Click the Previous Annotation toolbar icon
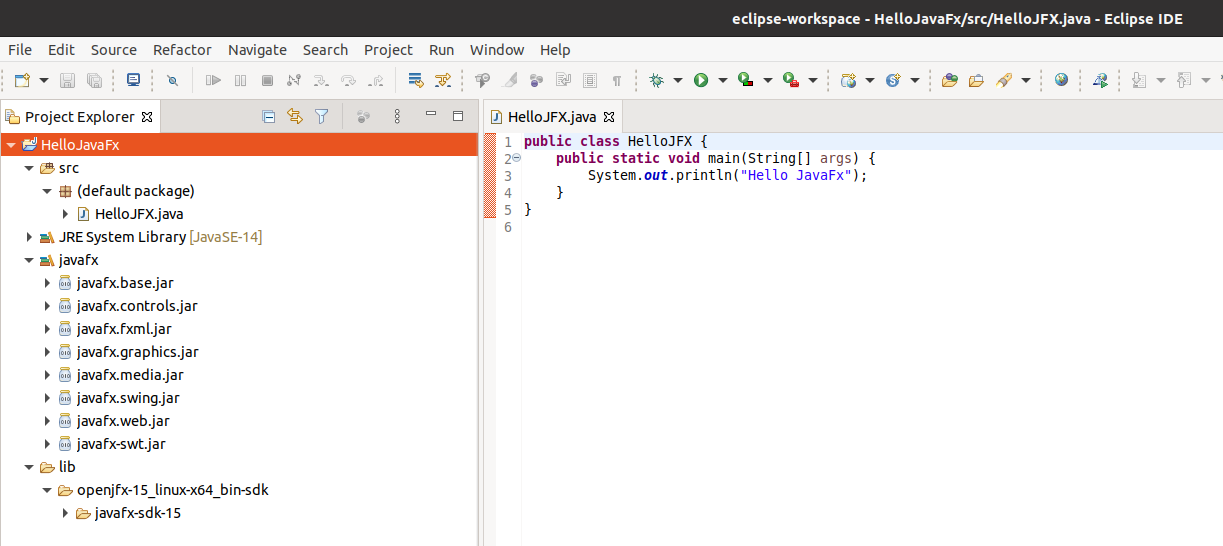This screenshot has height=546, width=1223. tap(1184, 80)
